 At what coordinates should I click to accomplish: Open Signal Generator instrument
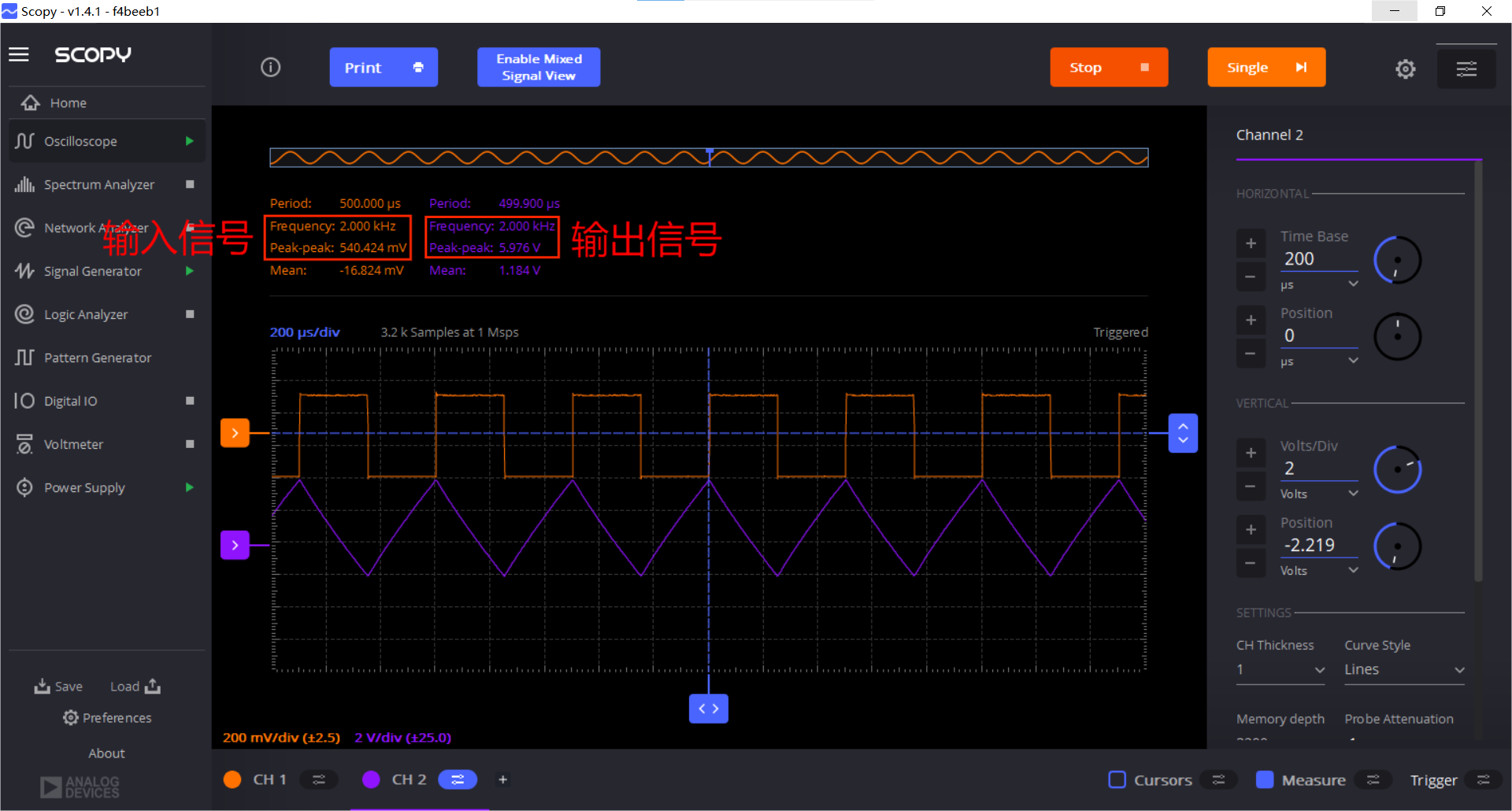pyautogui.click(x=94, y=271)
